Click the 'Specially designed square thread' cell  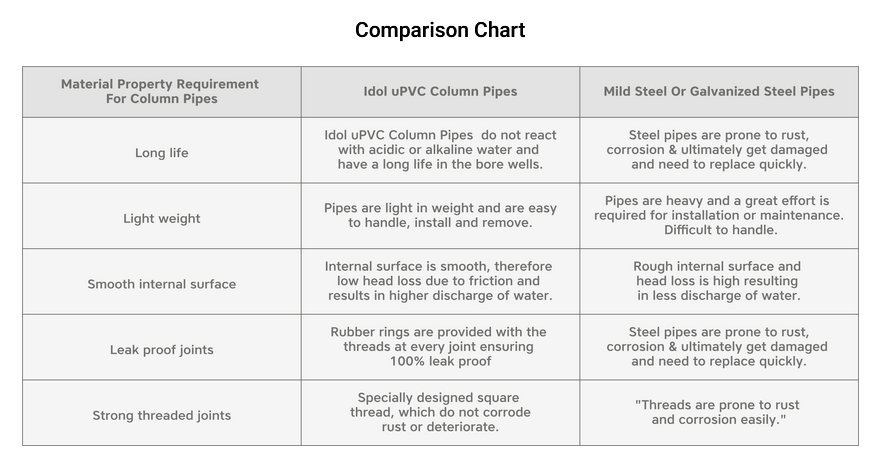(x=440, y=412)
